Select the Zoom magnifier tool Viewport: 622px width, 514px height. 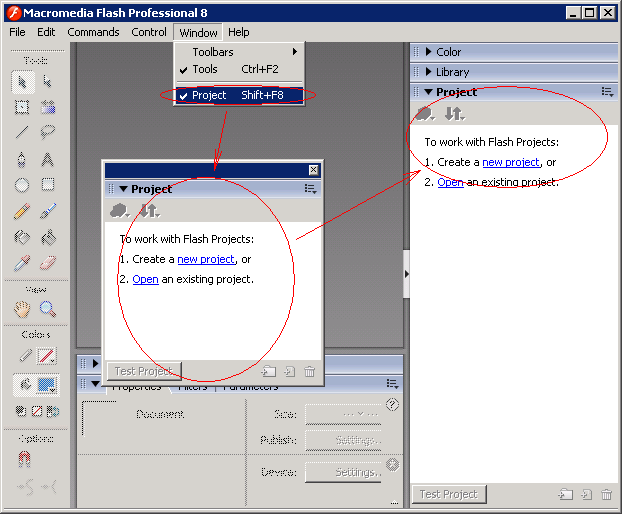pos(47,310)
